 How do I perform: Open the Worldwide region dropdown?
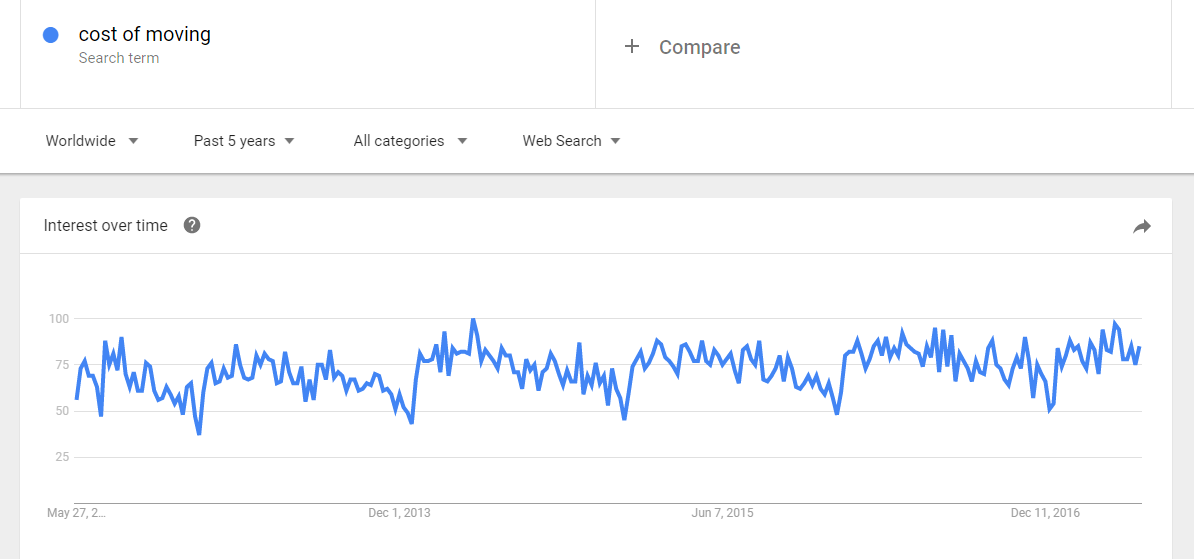pyautogui.click(x=91, y=141)
